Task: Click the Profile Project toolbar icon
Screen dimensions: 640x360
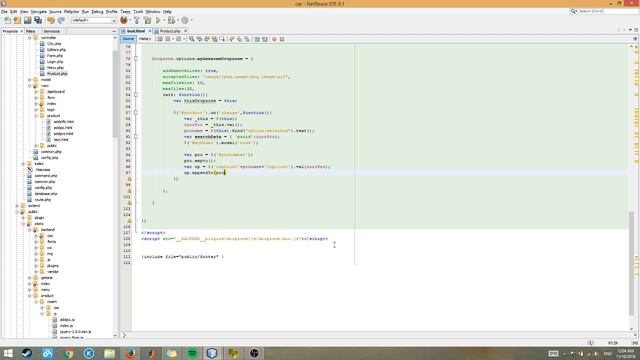Action: coord(185,20)
